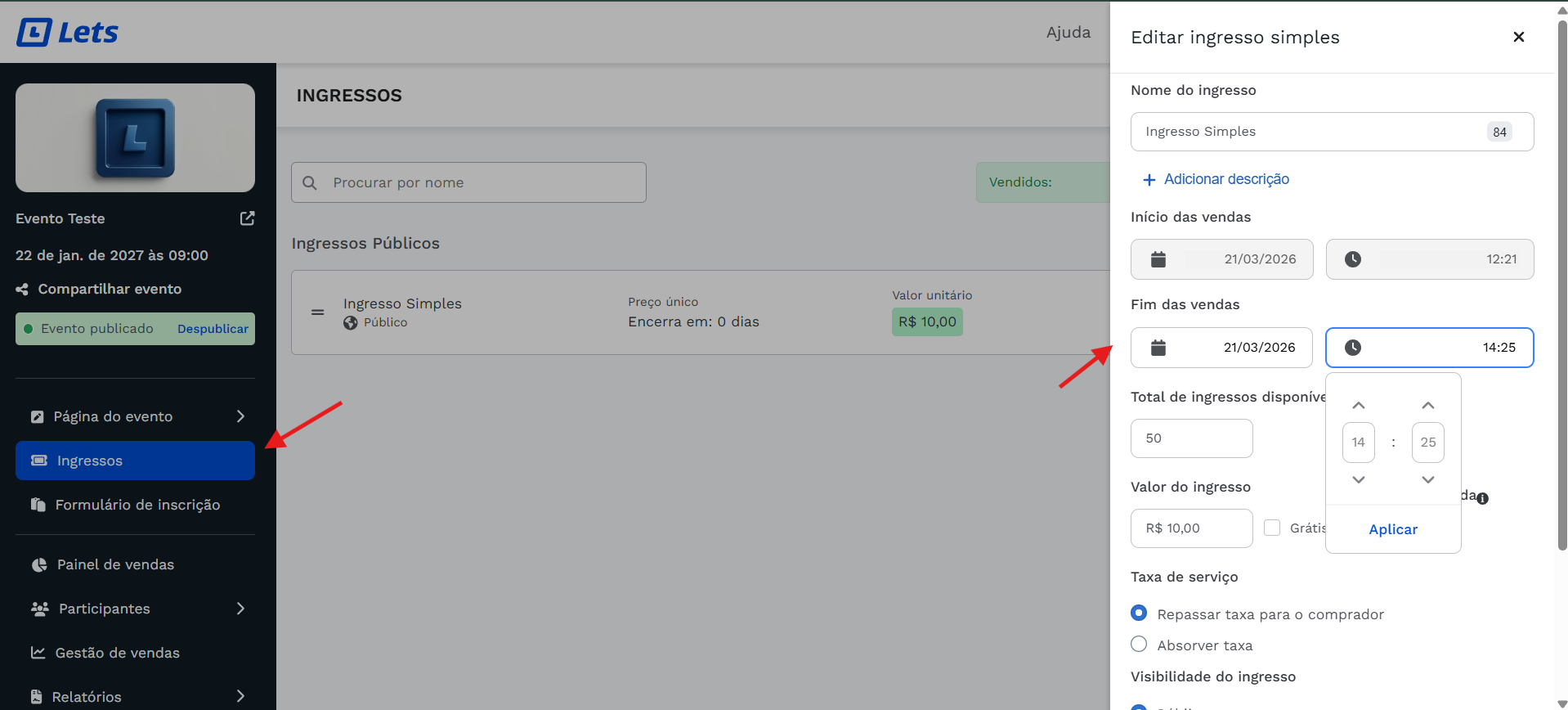The width and height of the screenshot is (1568, 710).
Task: Increase the hour in time picker
Action: coord(1358,406)
